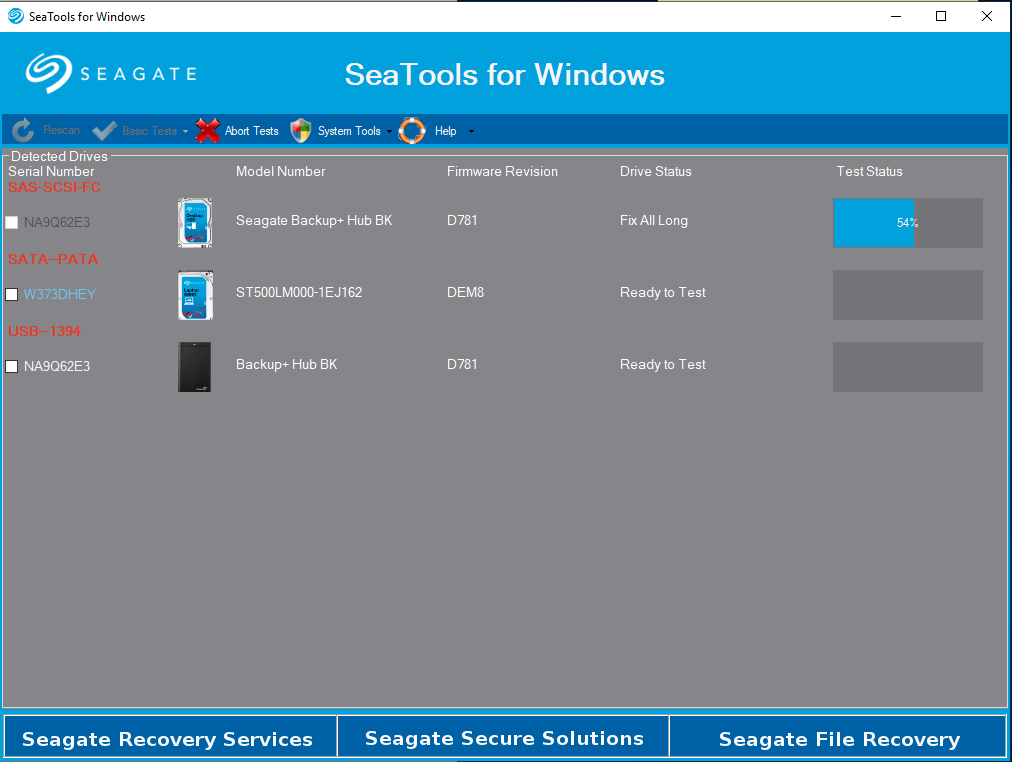Screen dimensions: 1012x762
Task: Open System Tools via its shield icon
Action: (x=300, y=130)
